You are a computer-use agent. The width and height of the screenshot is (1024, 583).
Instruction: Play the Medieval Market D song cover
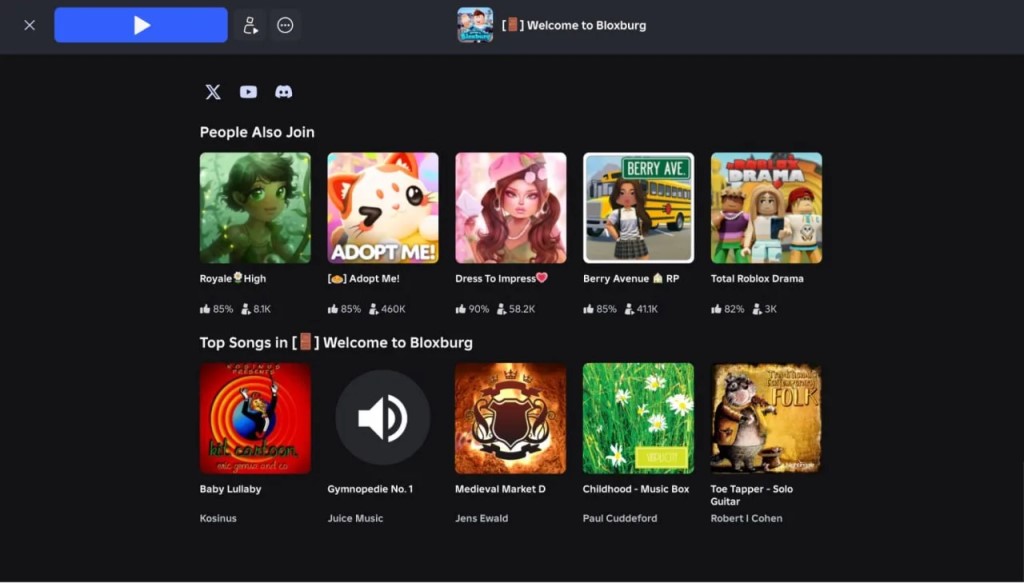[x=511, y=418]
